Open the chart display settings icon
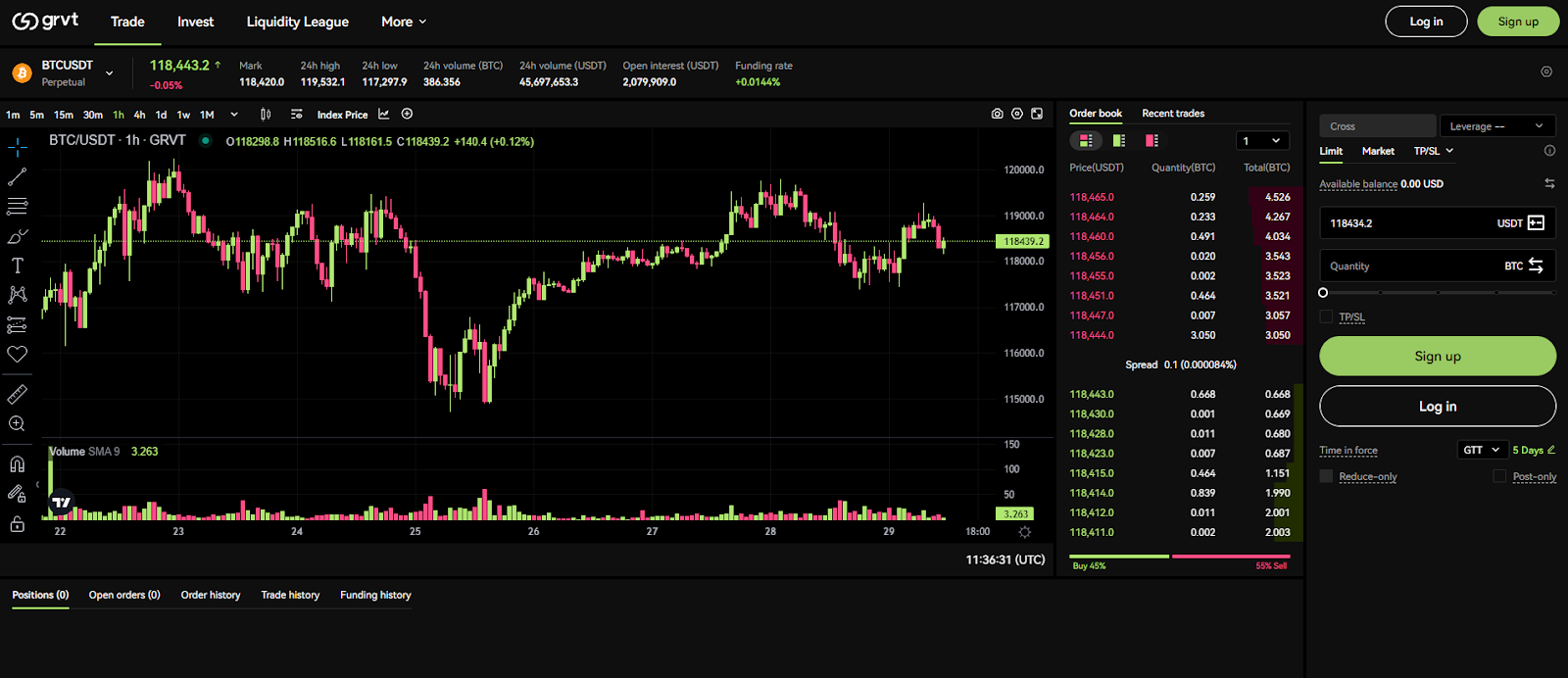This screenshot has height=678, width=1568. [x=297, y=115]
